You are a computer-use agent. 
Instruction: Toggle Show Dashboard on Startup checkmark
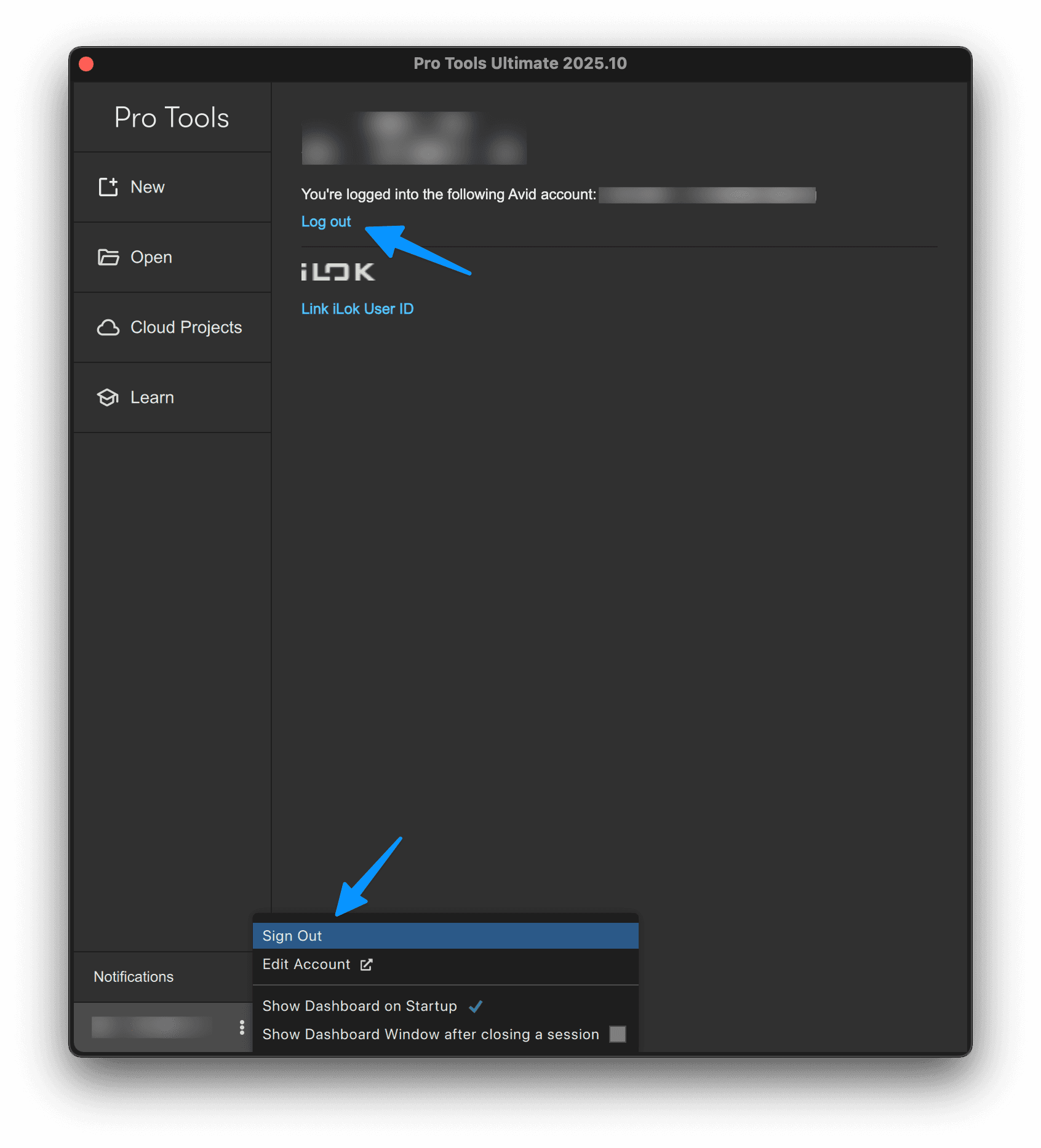point(476,1006)
